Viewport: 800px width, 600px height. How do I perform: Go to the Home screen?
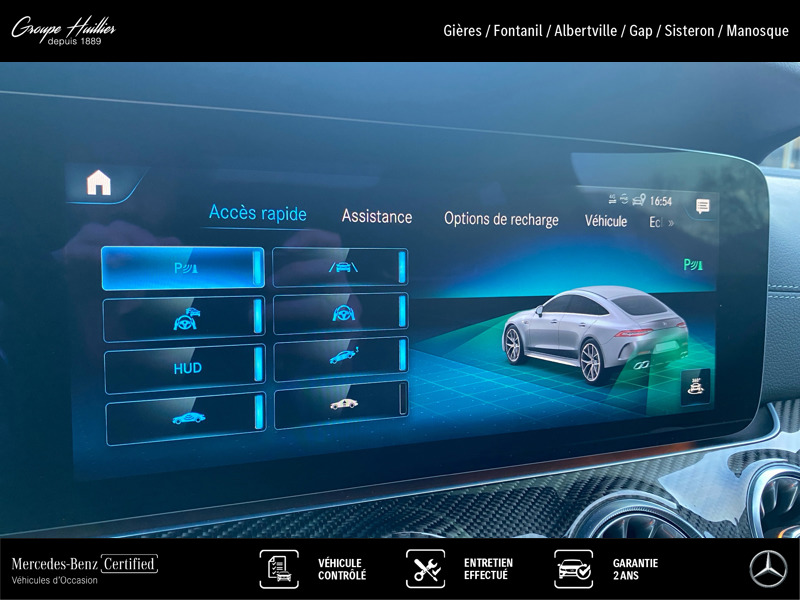coord(99,183)
